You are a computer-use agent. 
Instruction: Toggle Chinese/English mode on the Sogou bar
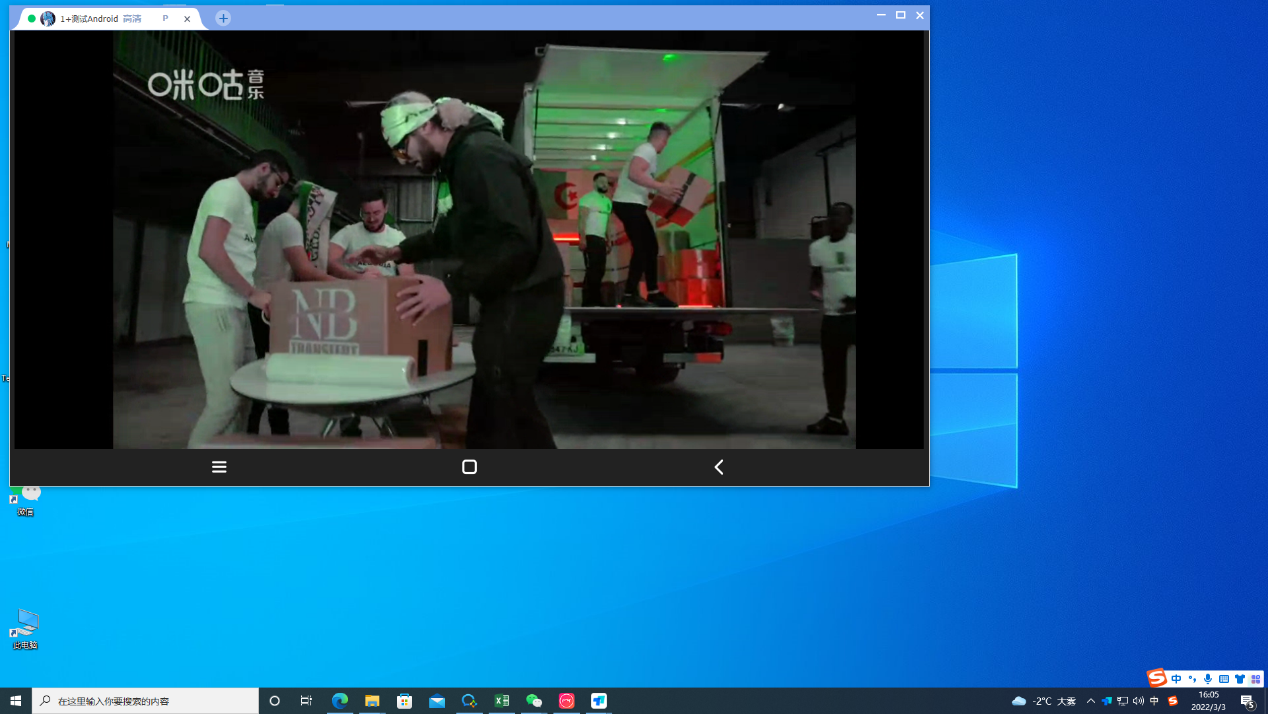[x=1176, y=679]
